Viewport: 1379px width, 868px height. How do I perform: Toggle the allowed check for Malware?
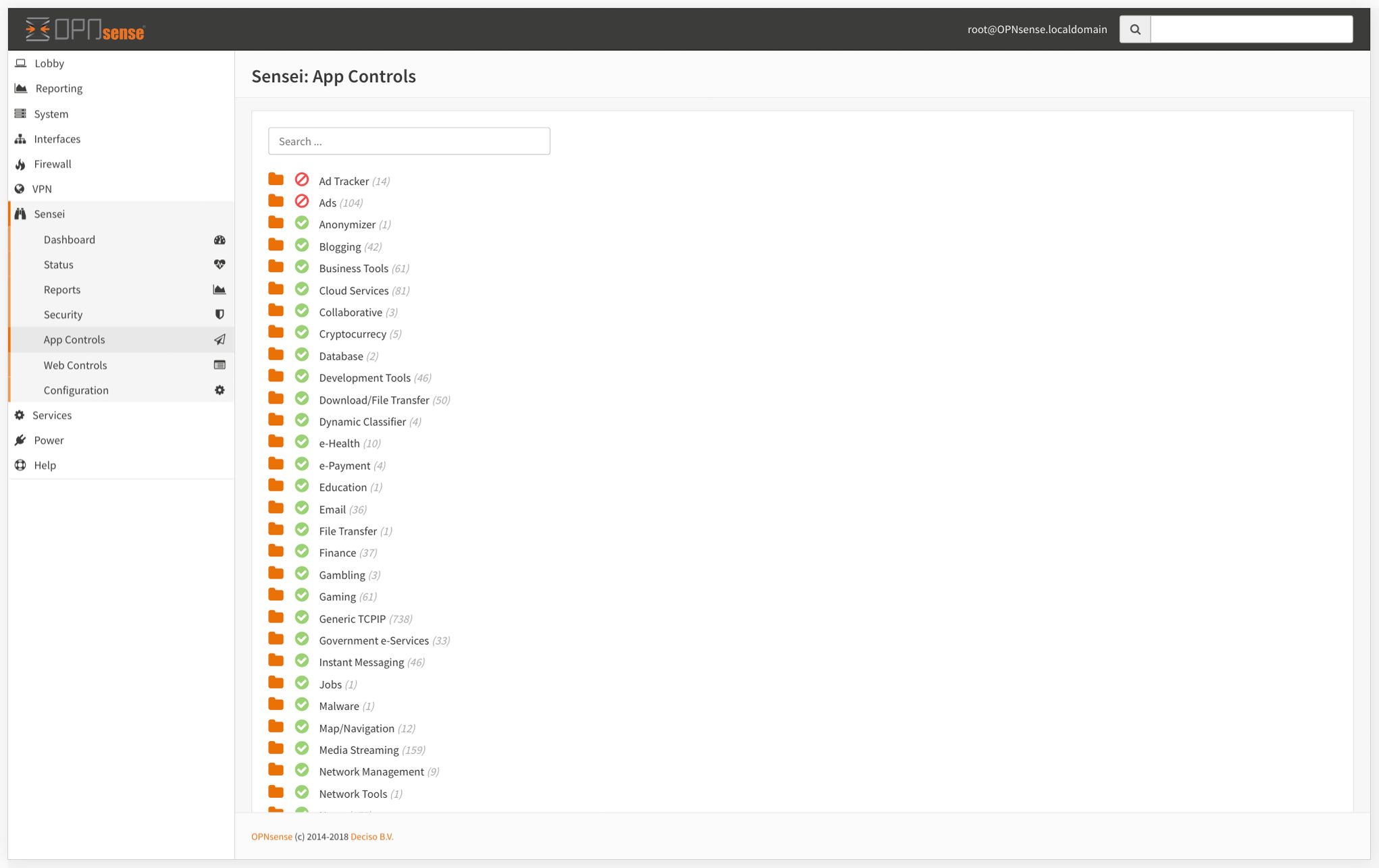click(x=302, y=705)
